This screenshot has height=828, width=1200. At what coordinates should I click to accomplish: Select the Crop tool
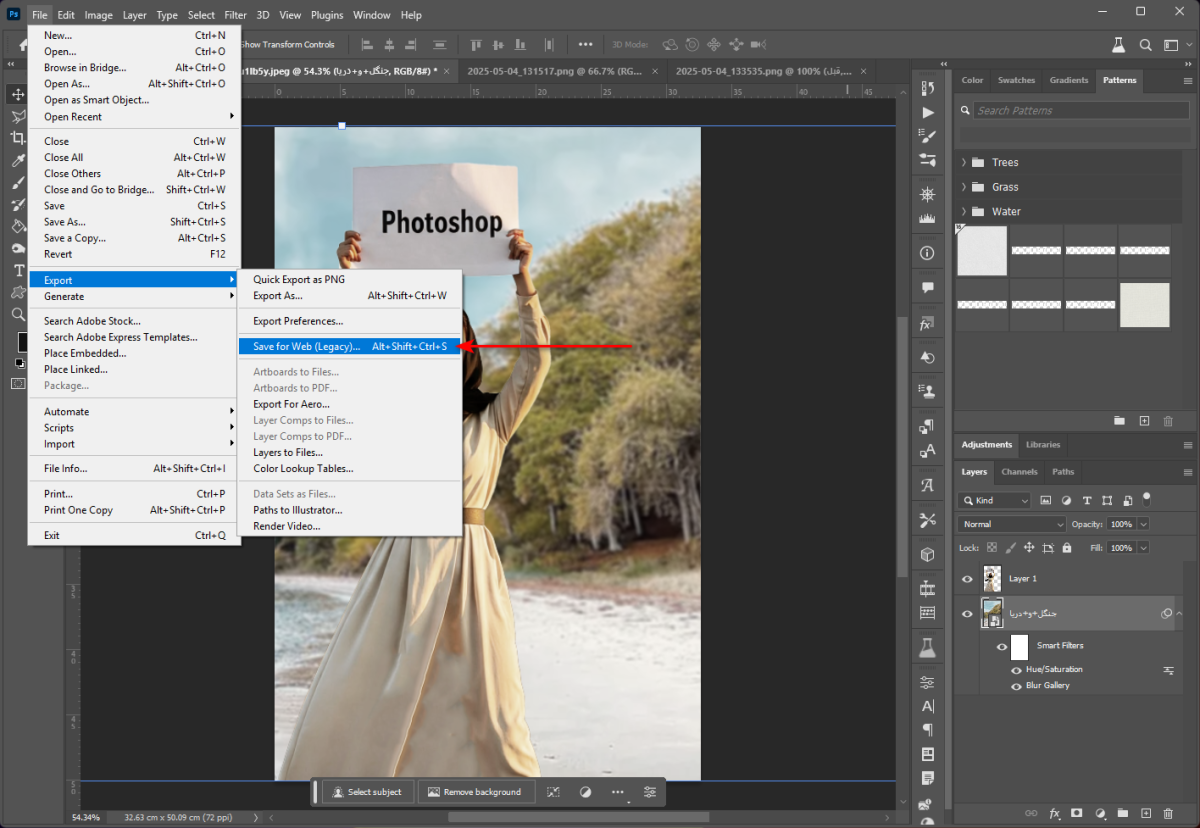coord(18,138)
